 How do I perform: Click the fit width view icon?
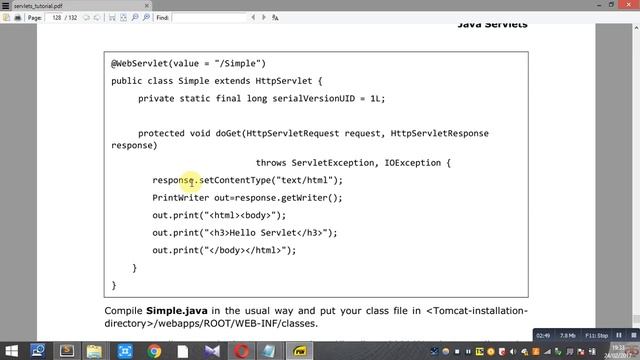tap(112, 18)
